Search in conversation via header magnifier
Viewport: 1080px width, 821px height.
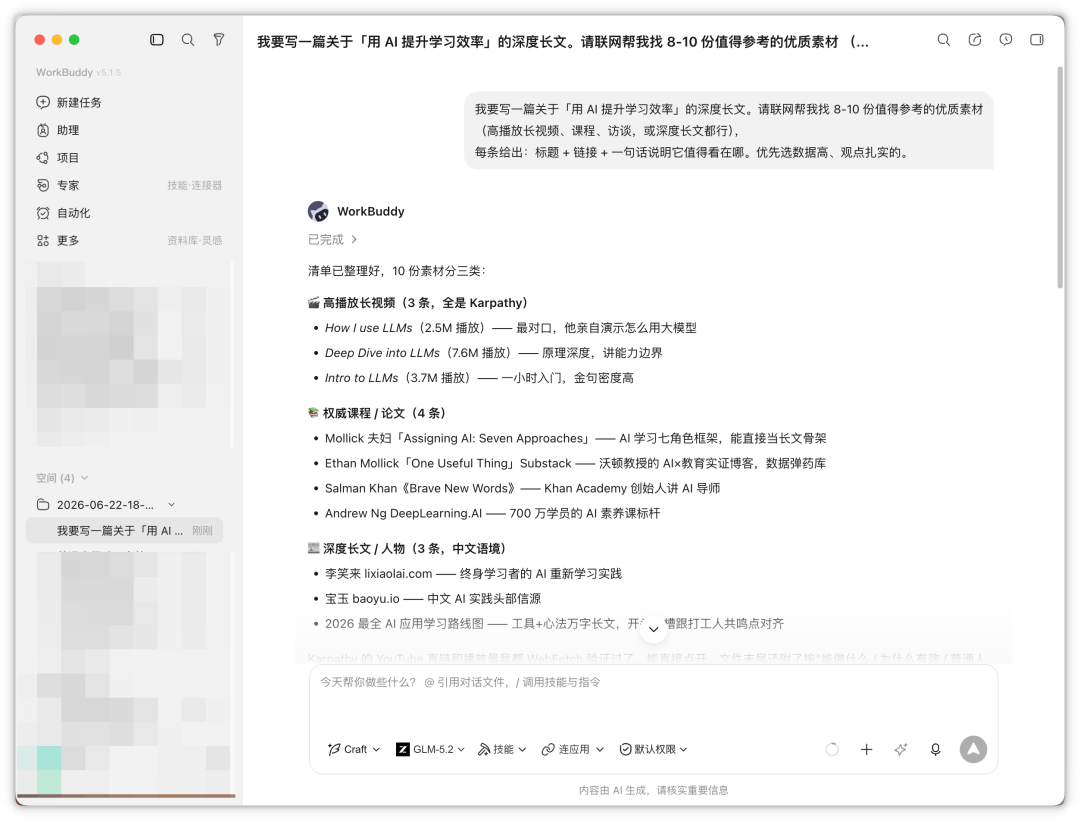944,40
